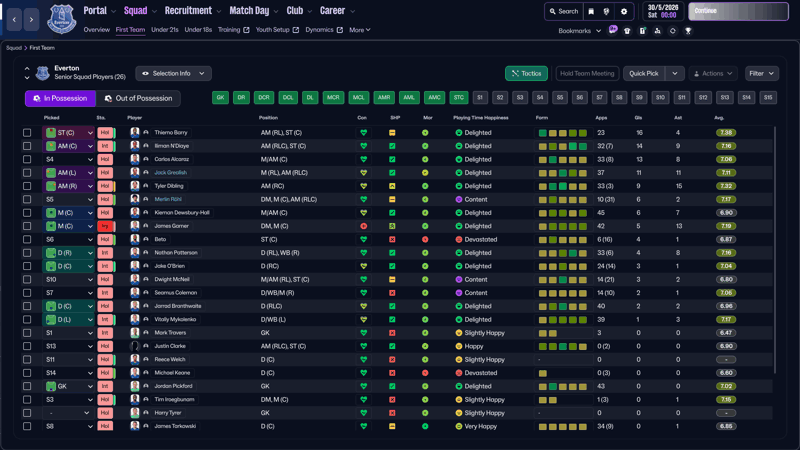The width and height of the screenshot is (800, 450).
Task: Tick the checkbox for Seamus Coleman
Action: [27, 293]
